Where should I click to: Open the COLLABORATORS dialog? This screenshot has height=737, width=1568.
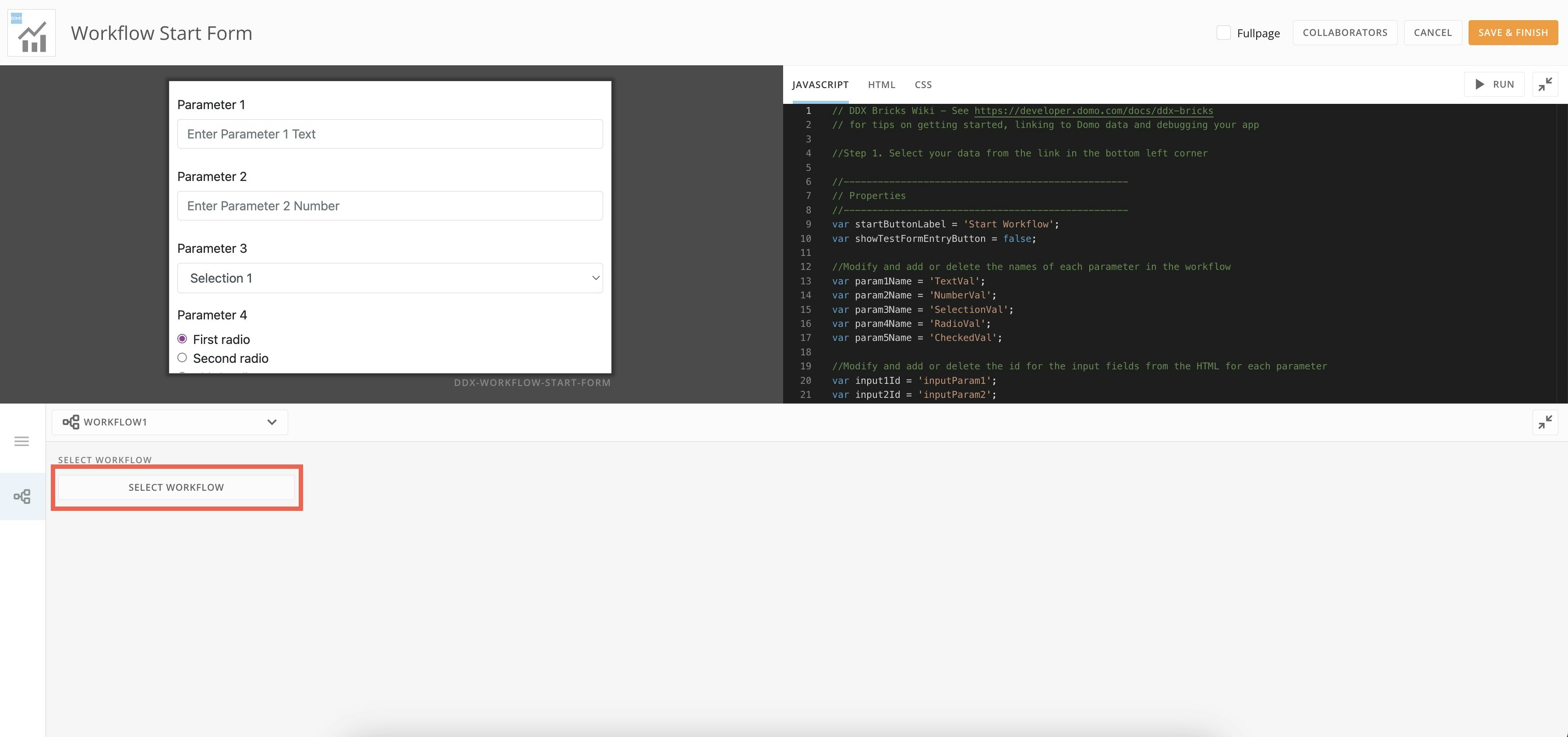point(1345,32)
